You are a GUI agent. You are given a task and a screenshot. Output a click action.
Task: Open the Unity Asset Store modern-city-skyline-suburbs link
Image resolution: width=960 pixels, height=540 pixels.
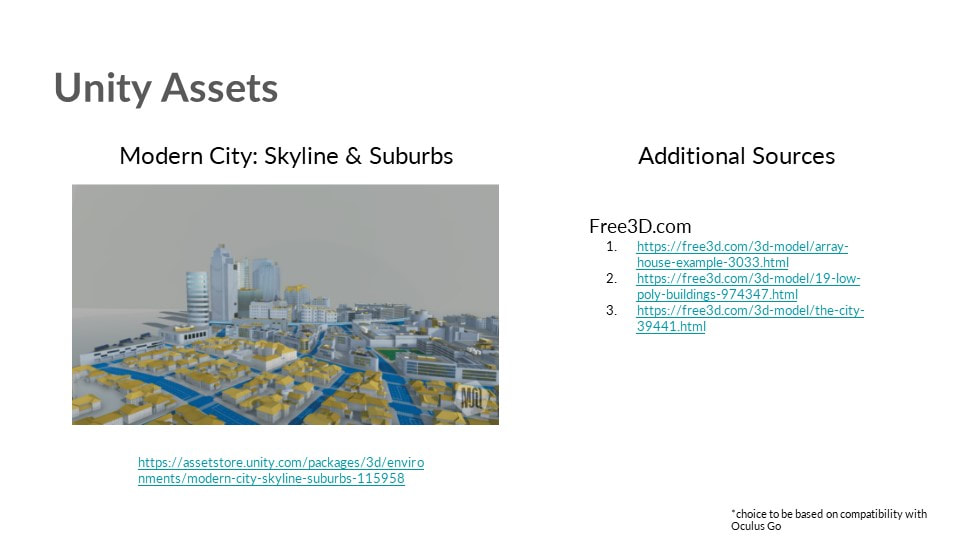(x=280, y=470)
